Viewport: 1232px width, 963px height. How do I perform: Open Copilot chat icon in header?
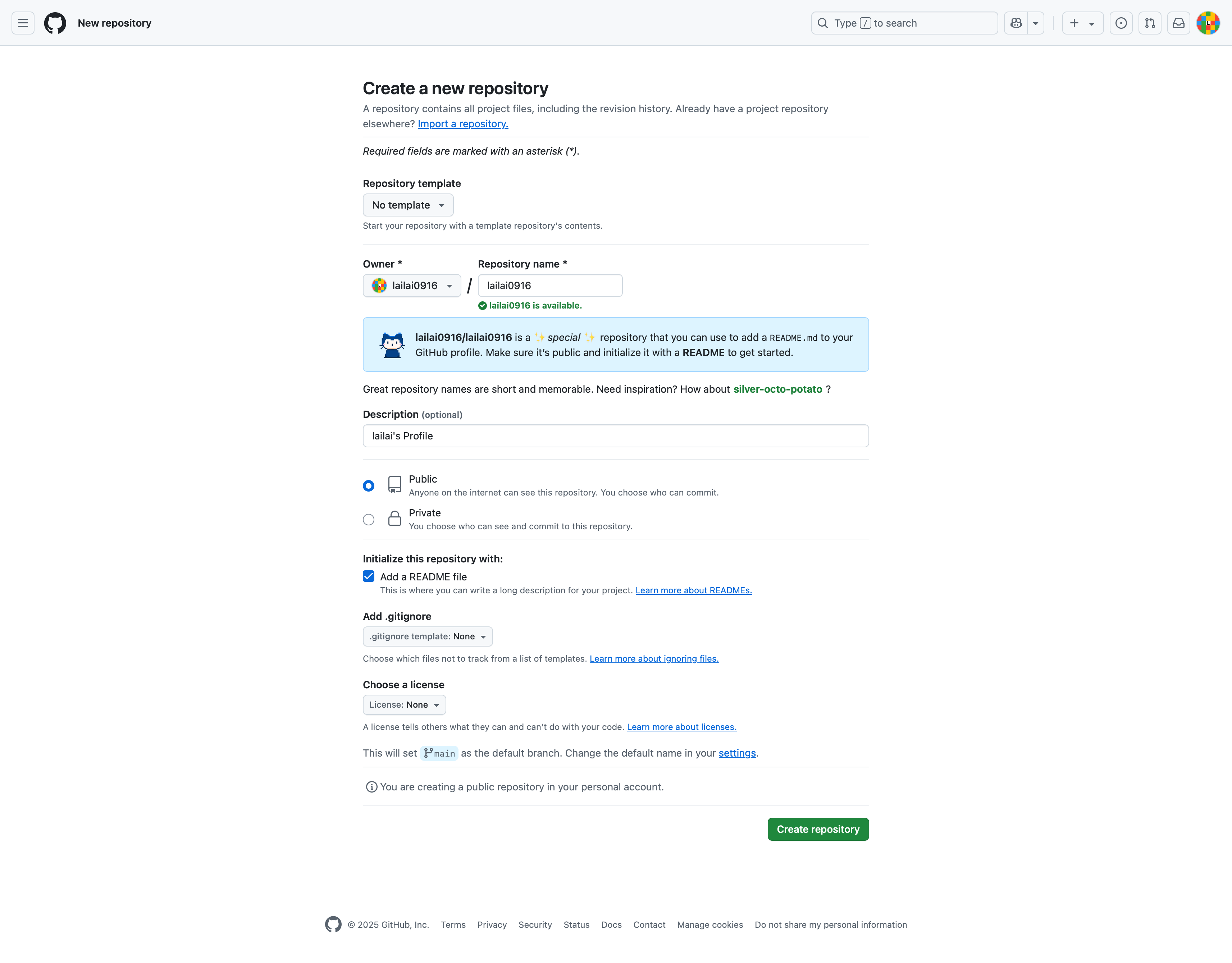point(1016,23)
